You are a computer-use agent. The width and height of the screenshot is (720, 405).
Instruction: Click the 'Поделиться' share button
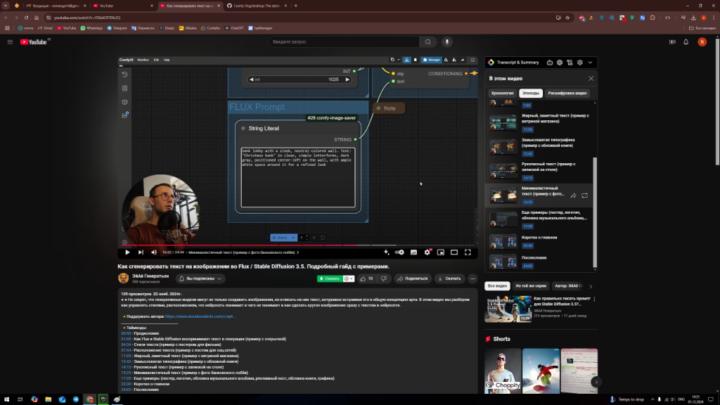coord(412,279)
